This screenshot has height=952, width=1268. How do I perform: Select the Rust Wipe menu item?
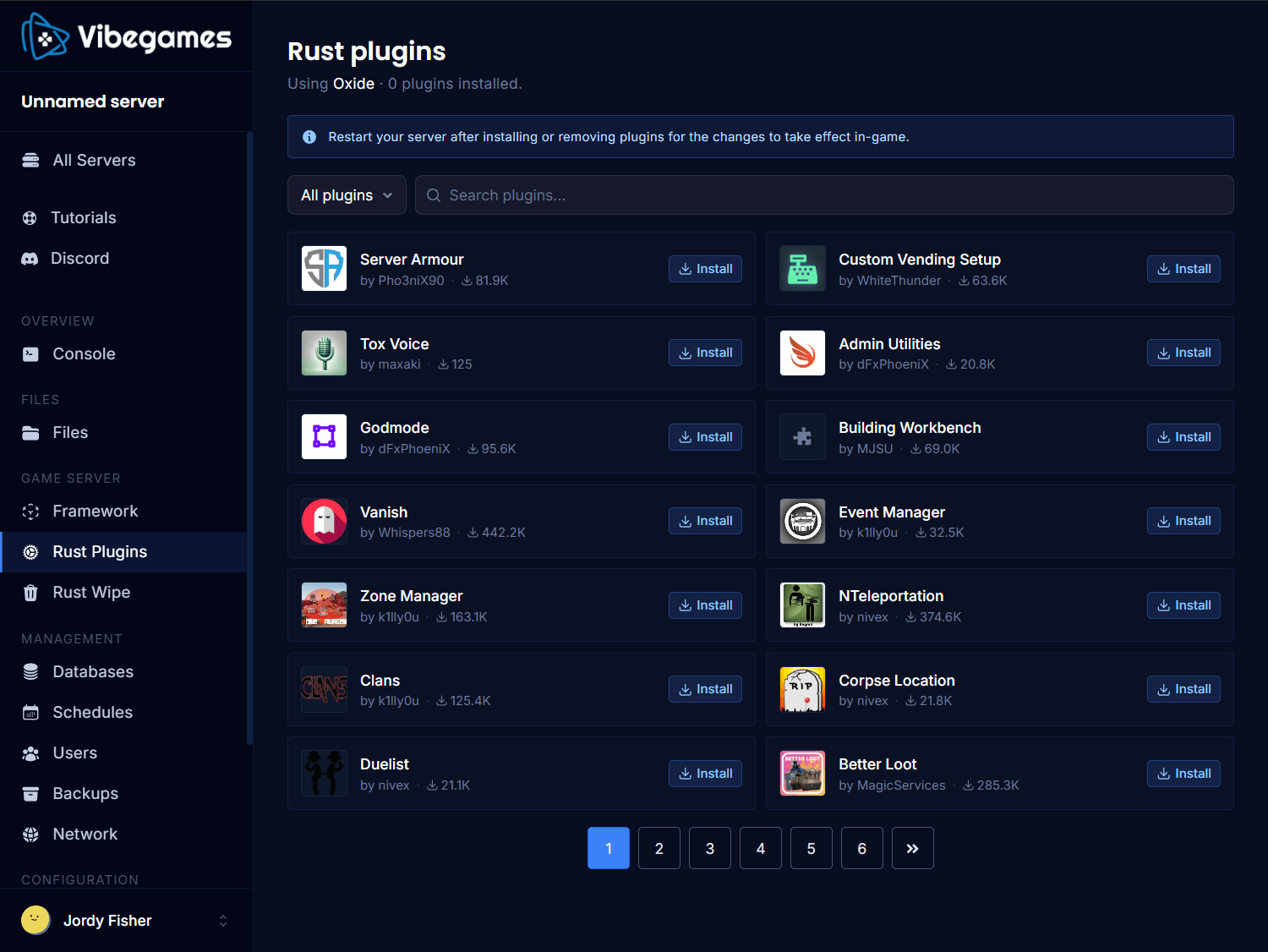123,593
